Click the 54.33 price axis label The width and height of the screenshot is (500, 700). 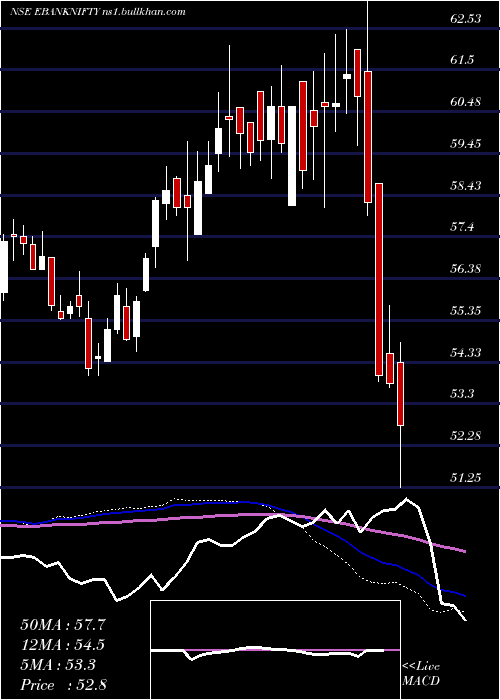click(x=466, y=352)
